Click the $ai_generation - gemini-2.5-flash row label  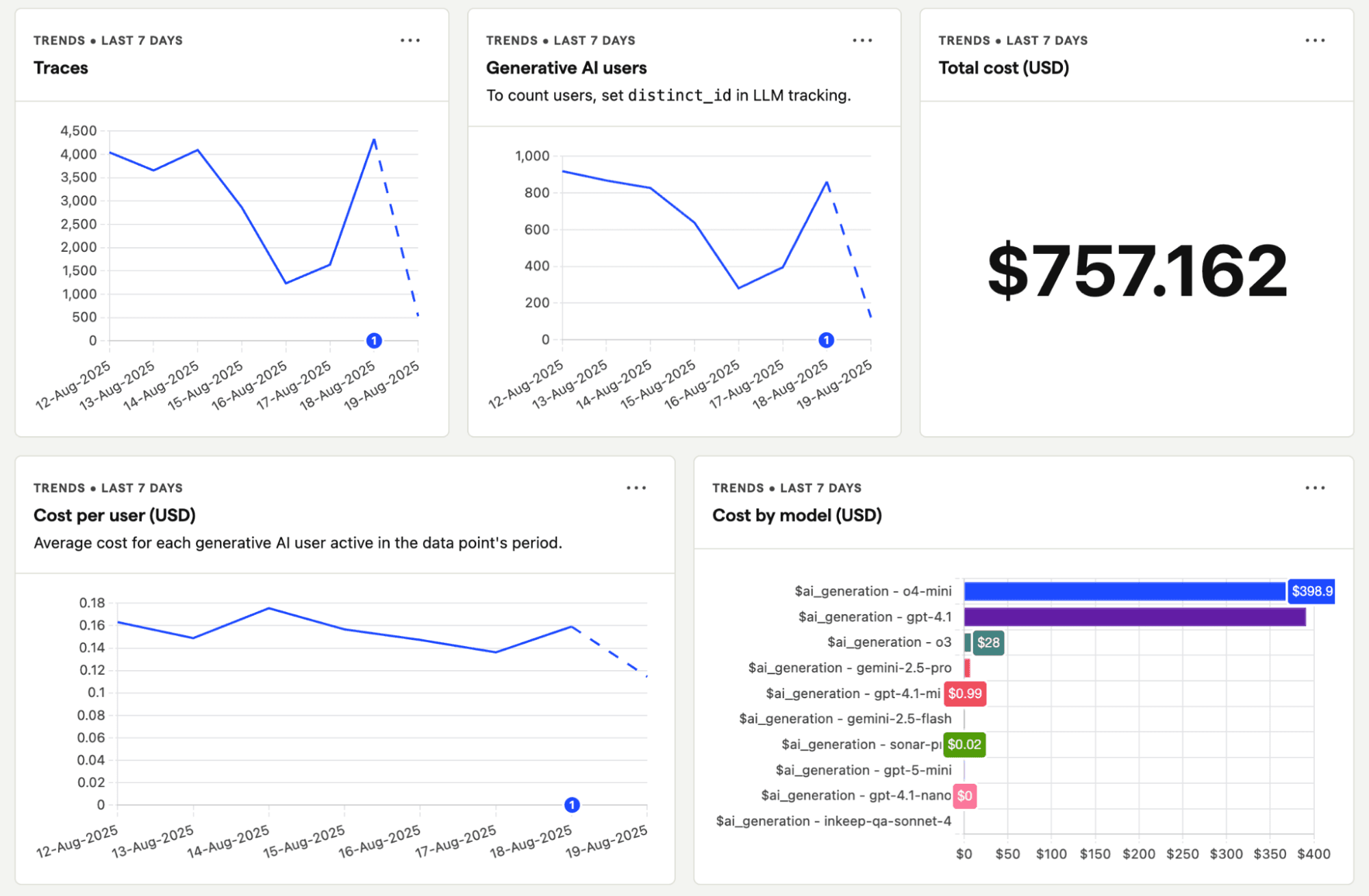845,719
